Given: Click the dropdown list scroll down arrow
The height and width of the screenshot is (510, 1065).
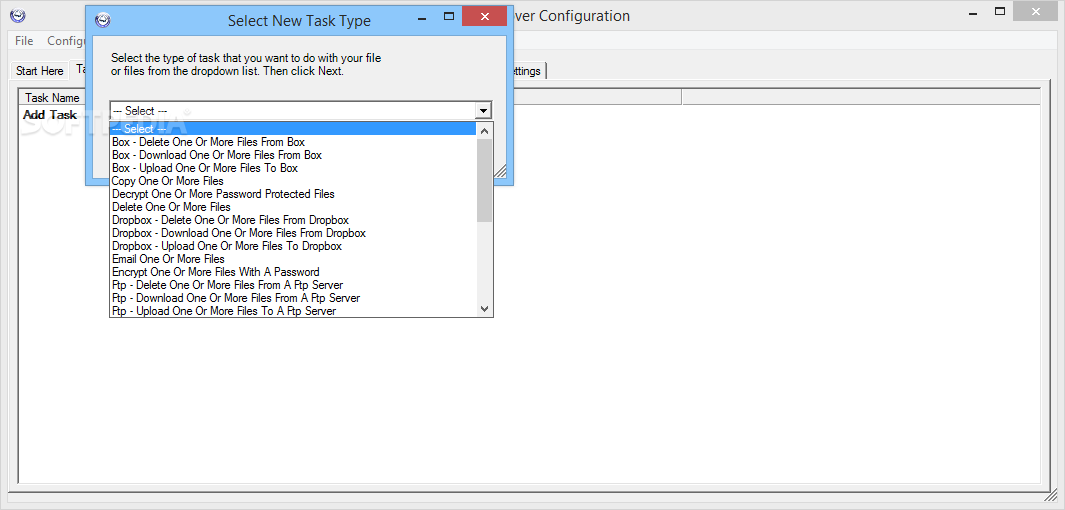Looking at the screenshot, I should pyautogui.click(x=484, y=308).
